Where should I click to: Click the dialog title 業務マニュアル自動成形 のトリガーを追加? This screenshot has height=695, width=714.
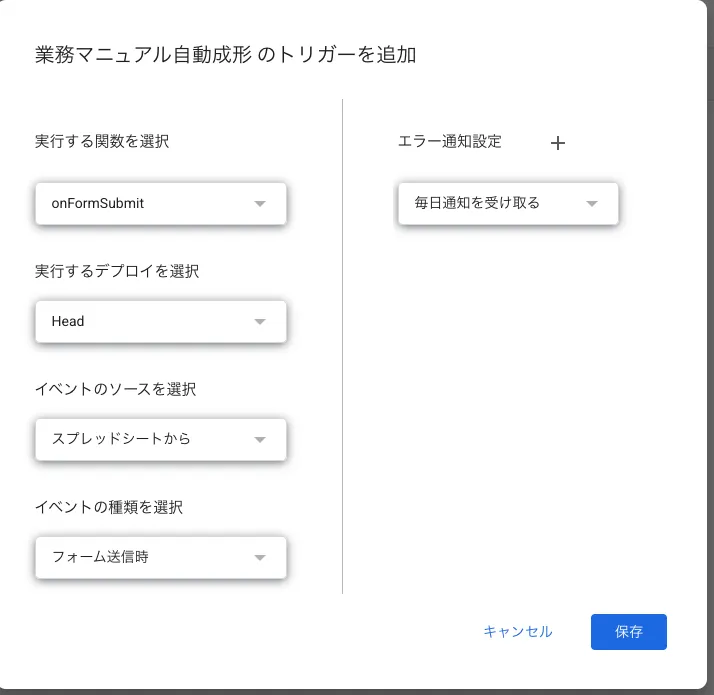click(225, 55)
